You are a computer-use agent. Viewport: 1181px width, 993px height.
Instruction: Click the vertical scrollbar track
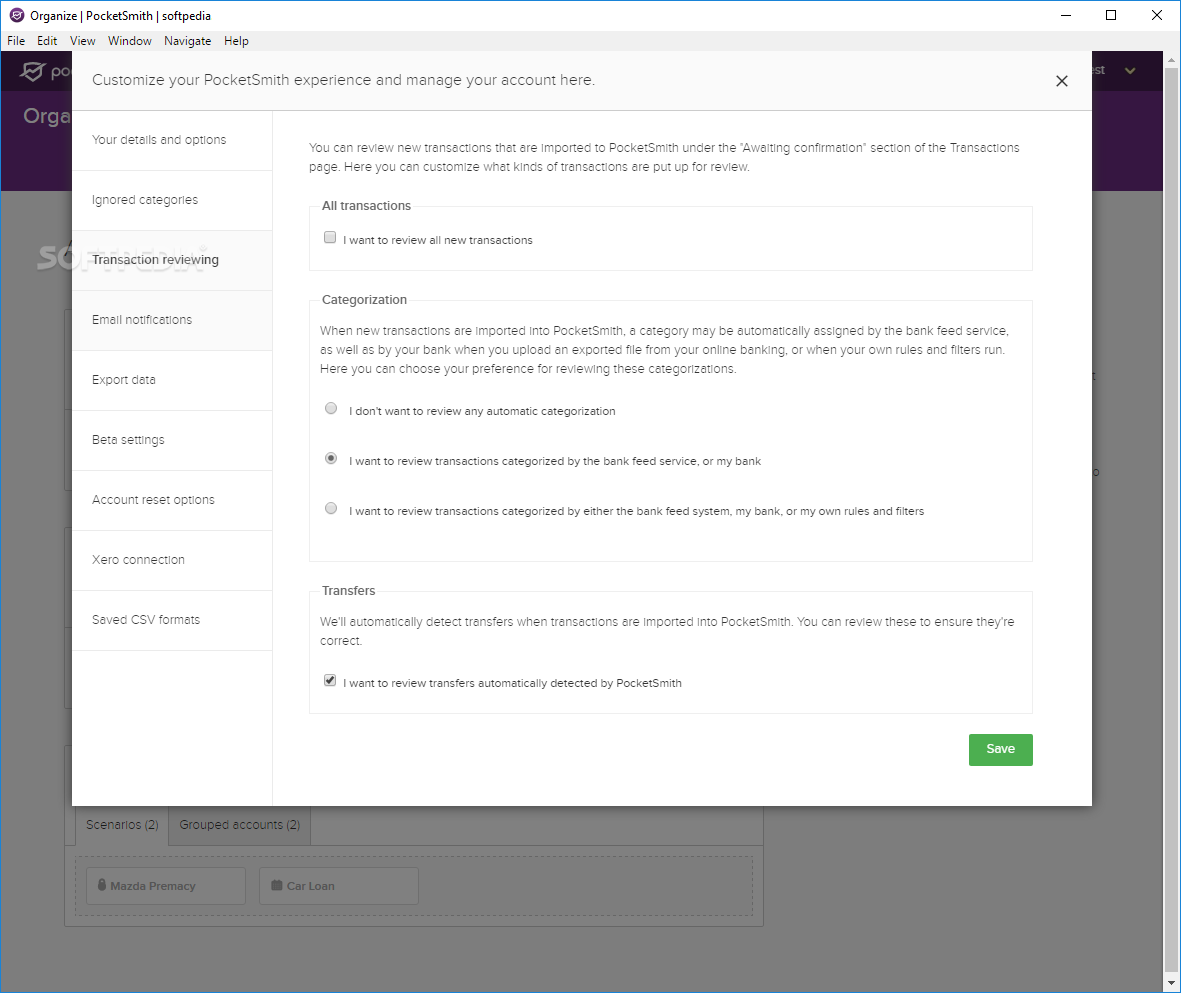coord(1172,521)
